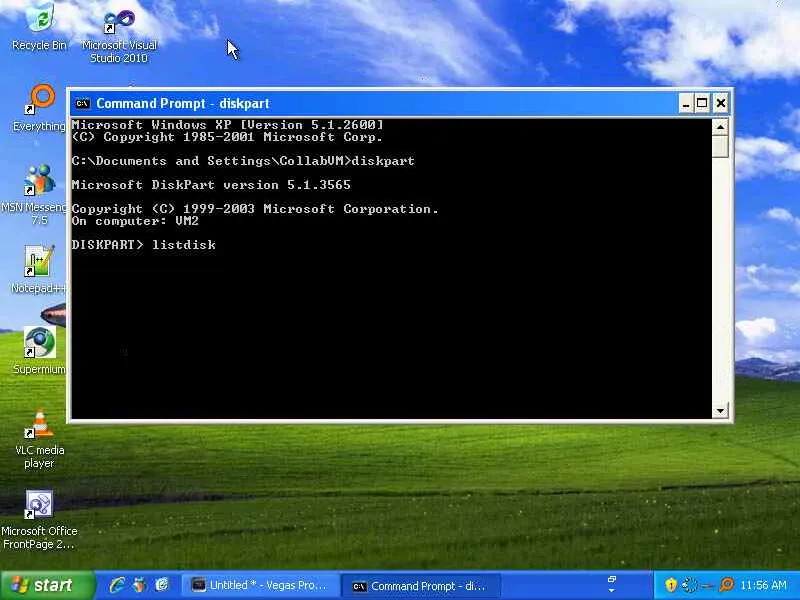Screen dimensions: 800x600
Task: Click the small taskbar toolbar icon near tray
Action: pyautogui.click(x=612, y=579)
